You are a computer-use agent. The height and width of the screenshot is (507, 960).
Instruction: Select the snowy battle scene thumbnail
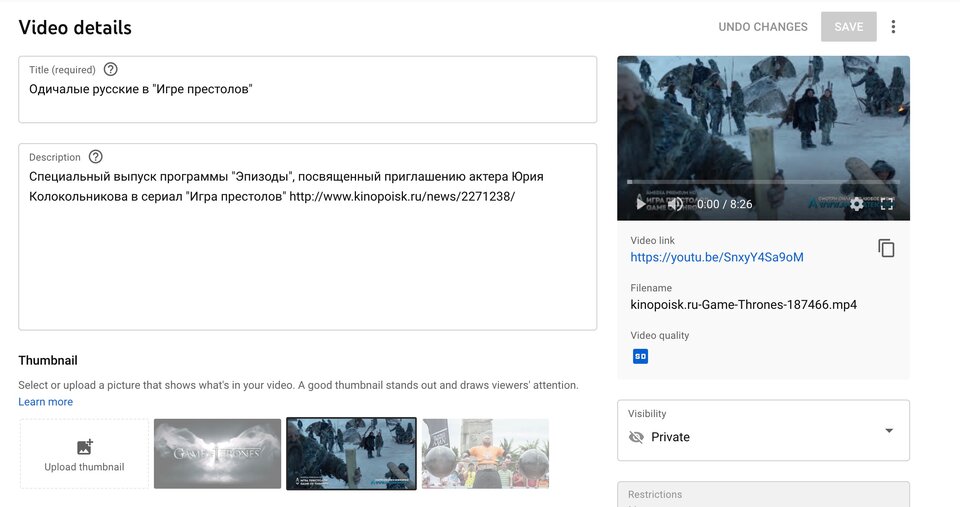(x=351, y=454)
